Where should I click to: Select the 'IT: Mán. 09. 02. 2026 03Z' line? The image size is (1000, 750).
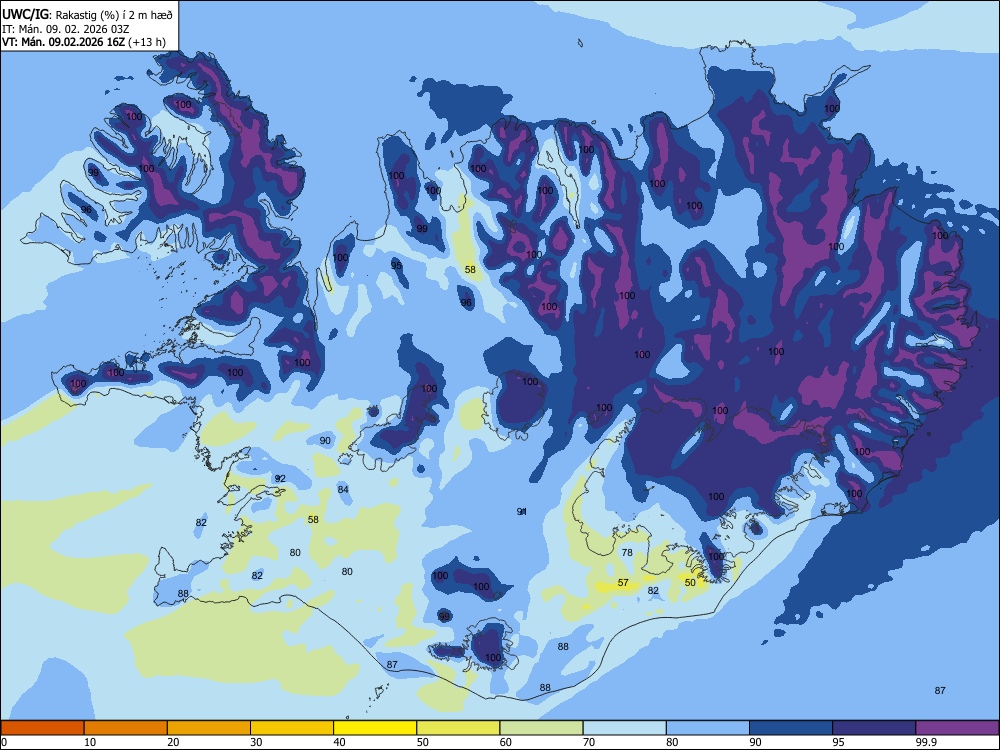pyautogui.click(x=66, y=29)
